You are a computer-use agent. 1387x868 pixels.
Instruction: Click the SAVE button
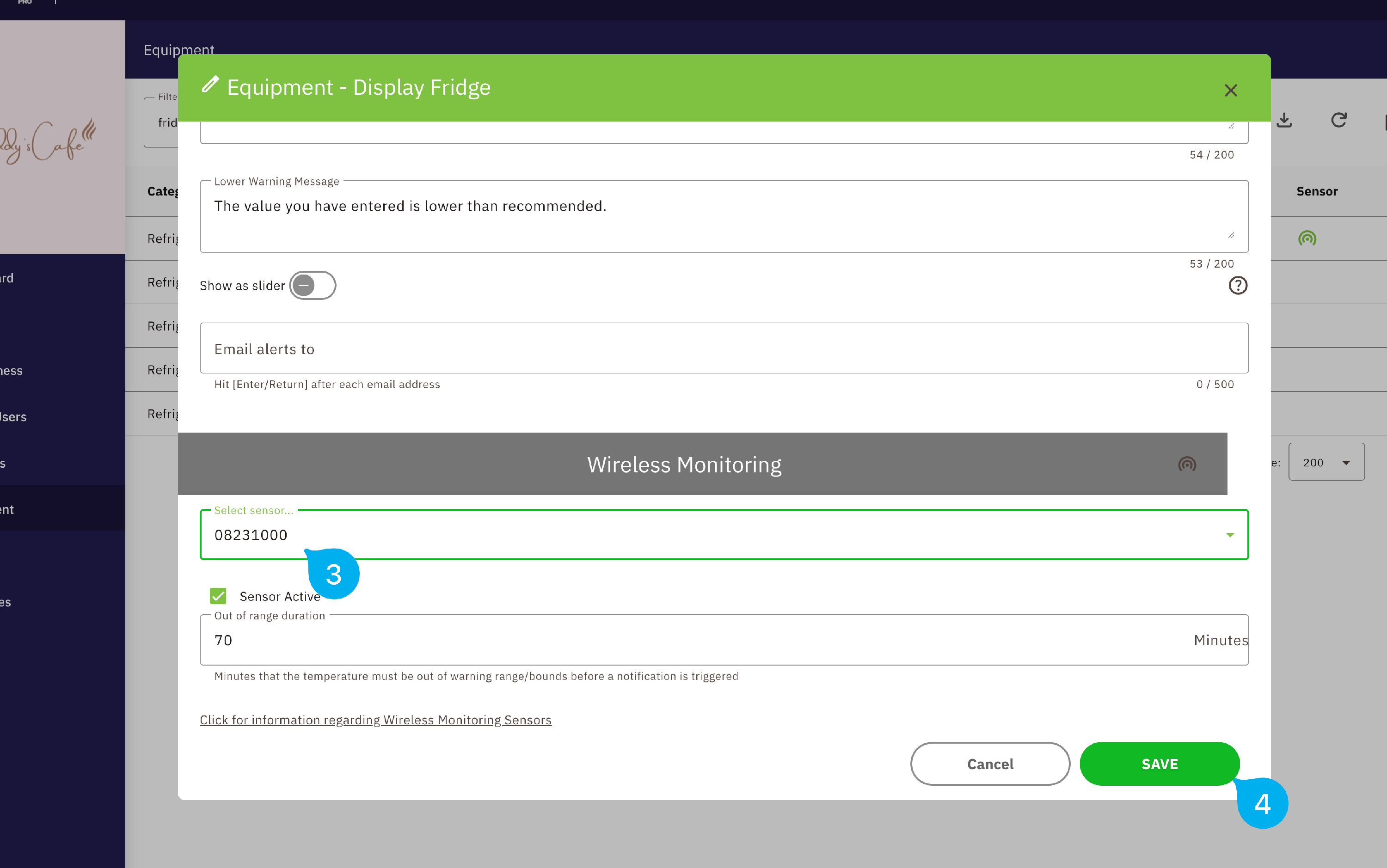click(1159, 764)
